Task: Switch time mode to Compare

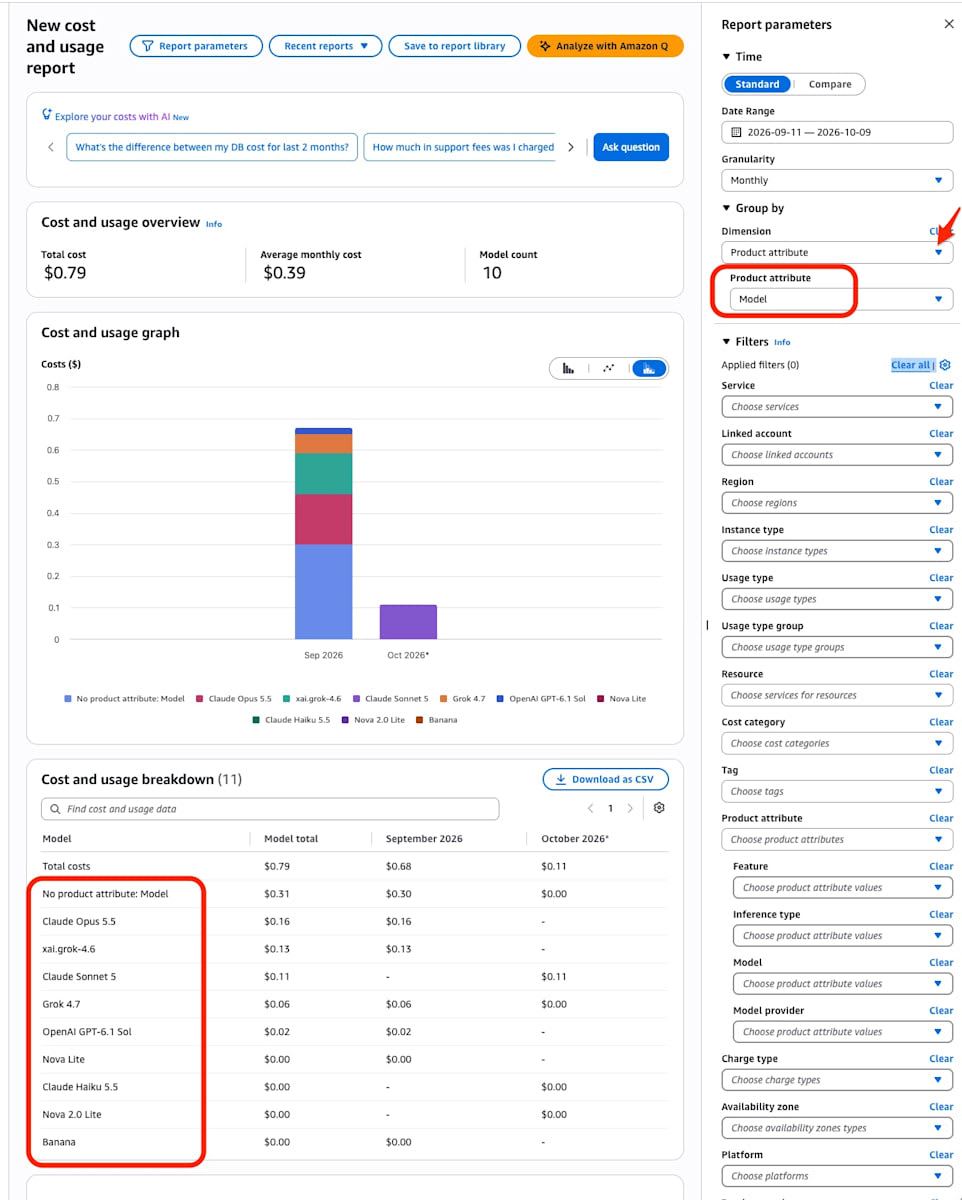Action: pyautogui.click(x=830, y=84)
